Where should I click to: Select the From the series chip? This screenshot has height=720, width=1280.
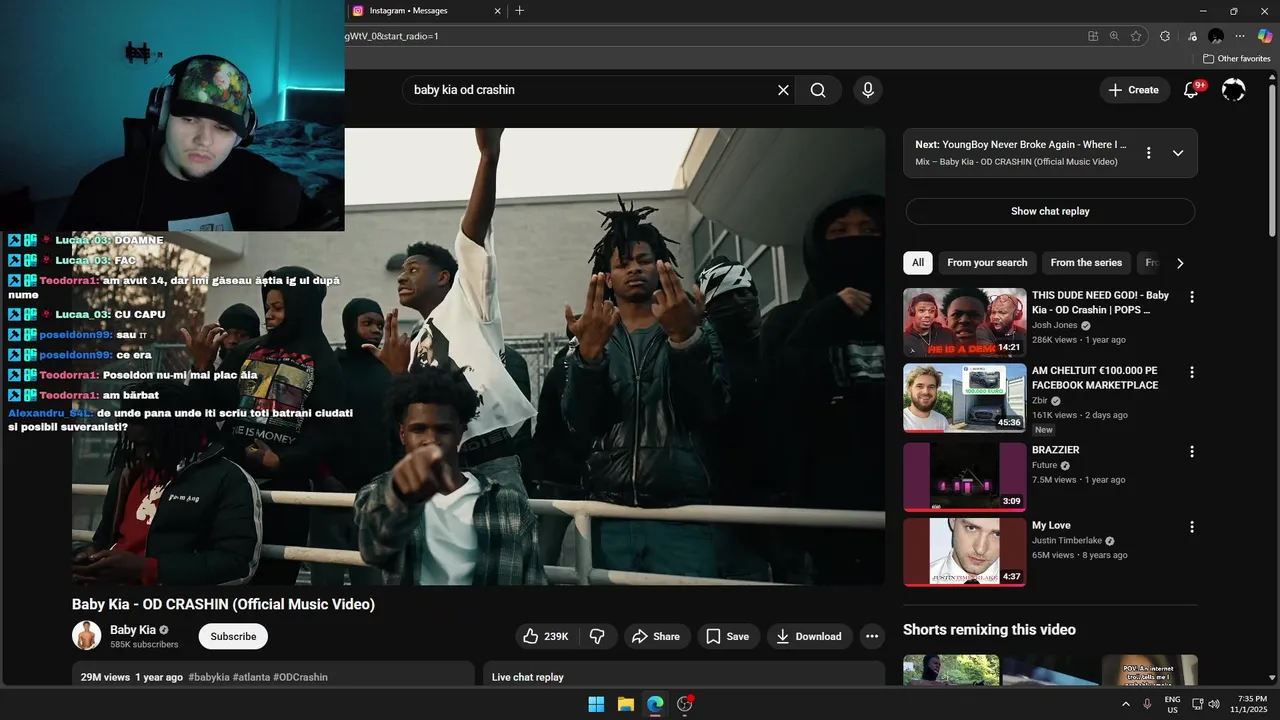[x=1086, y=263]
